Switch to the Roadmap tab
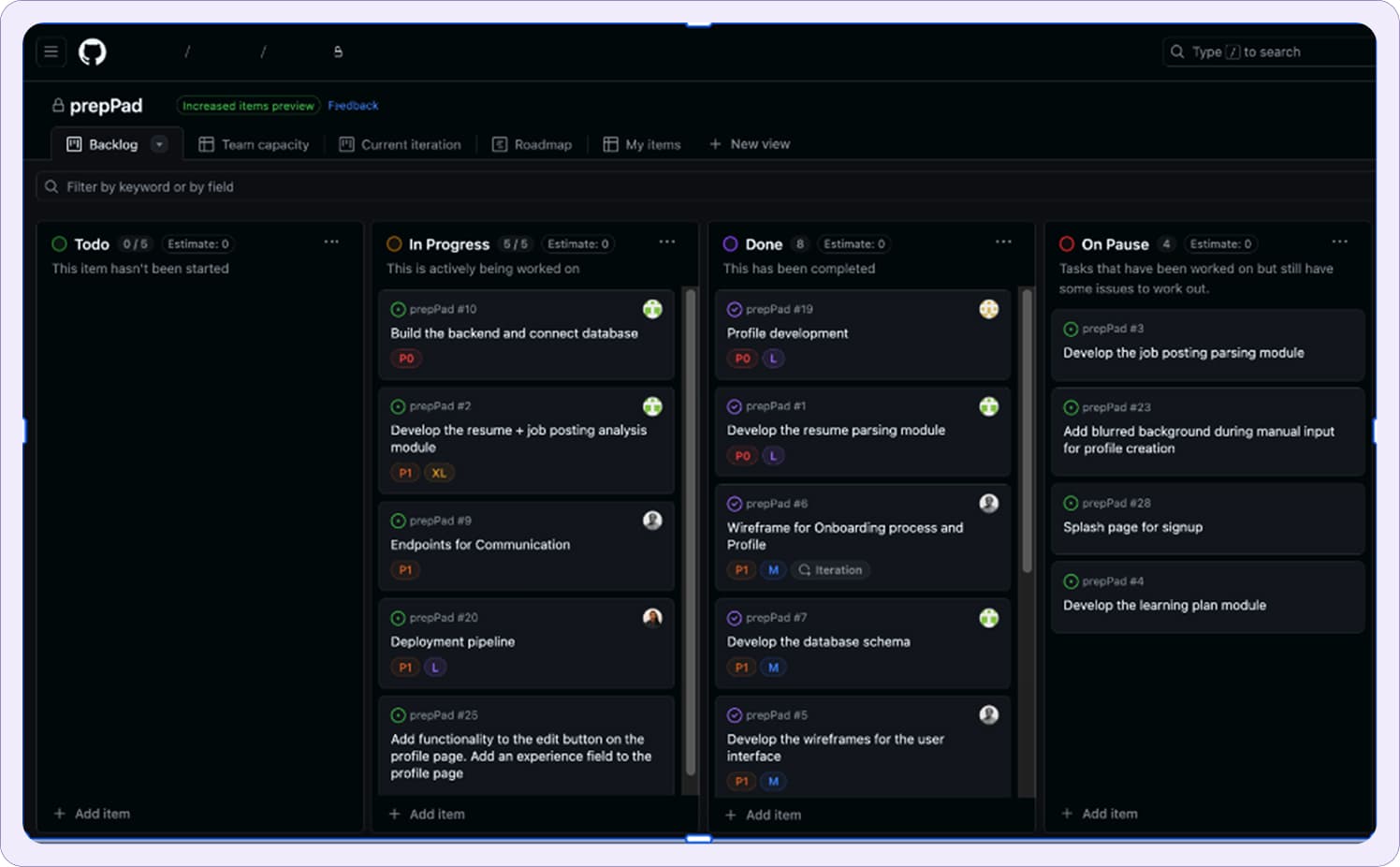This screenshot has height=867, width=1400. 532,144
